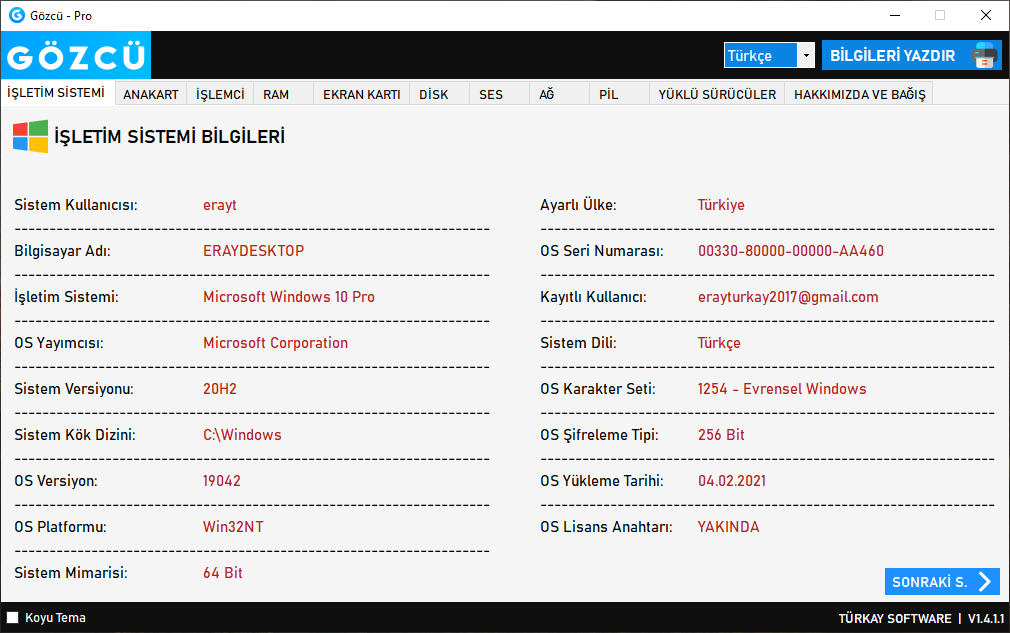Click the install date 04.02.2021
The image size is (1010, 633).
click(732, 481)
